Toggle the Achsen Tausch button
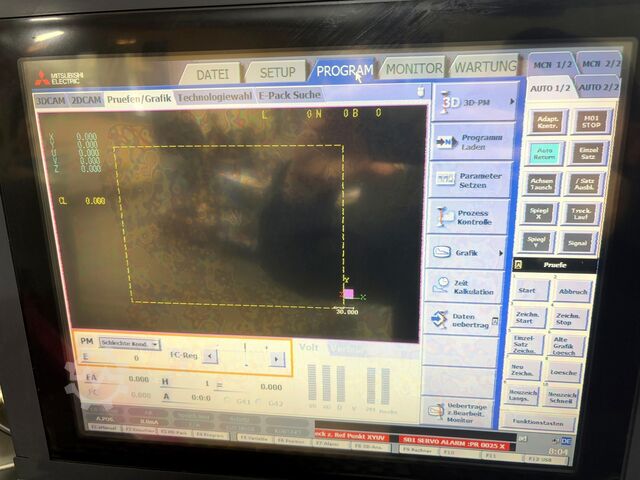Screen dimensions: 640x480 [542, 184]
